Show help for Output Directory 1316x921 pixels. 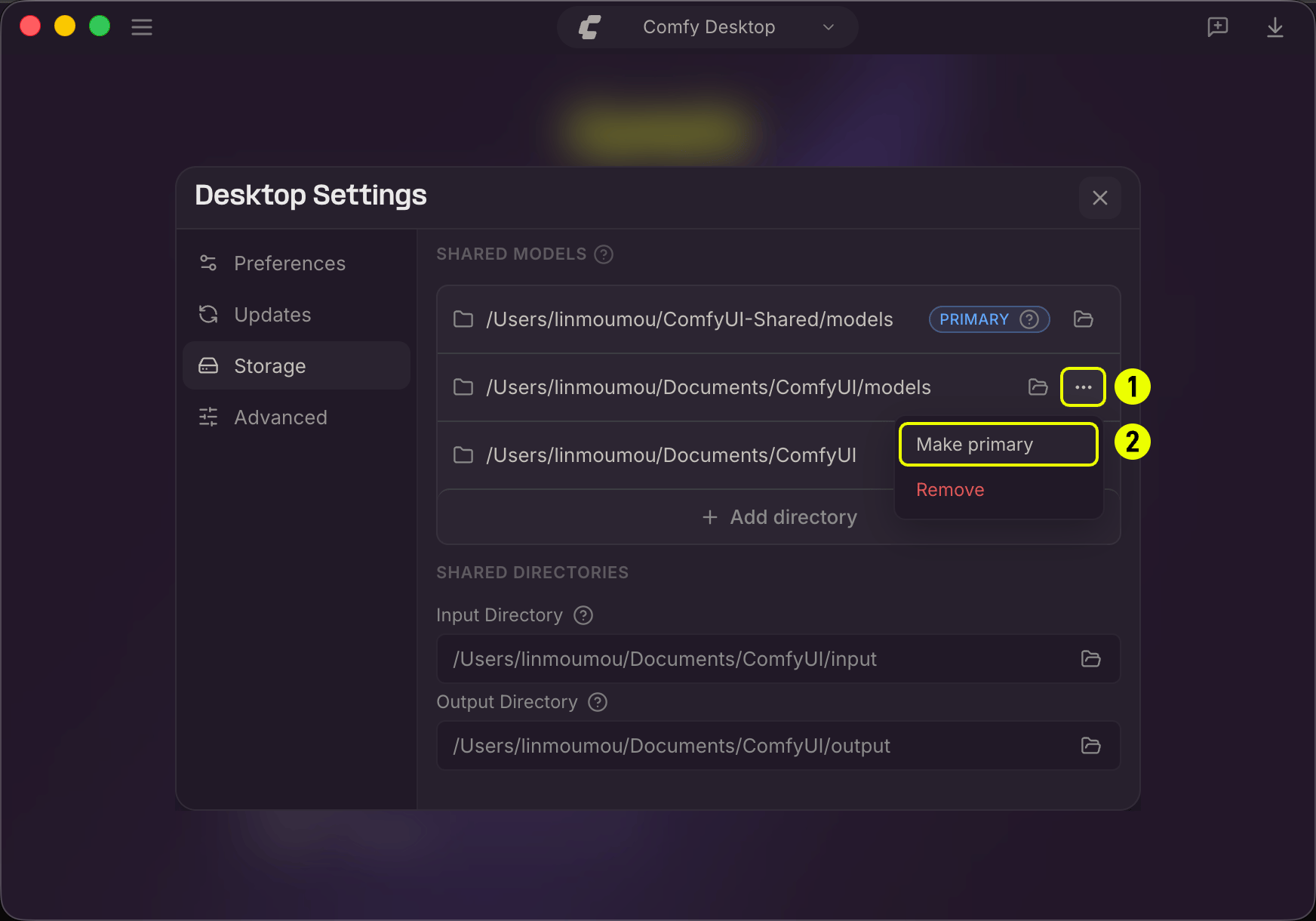(598, 702)
